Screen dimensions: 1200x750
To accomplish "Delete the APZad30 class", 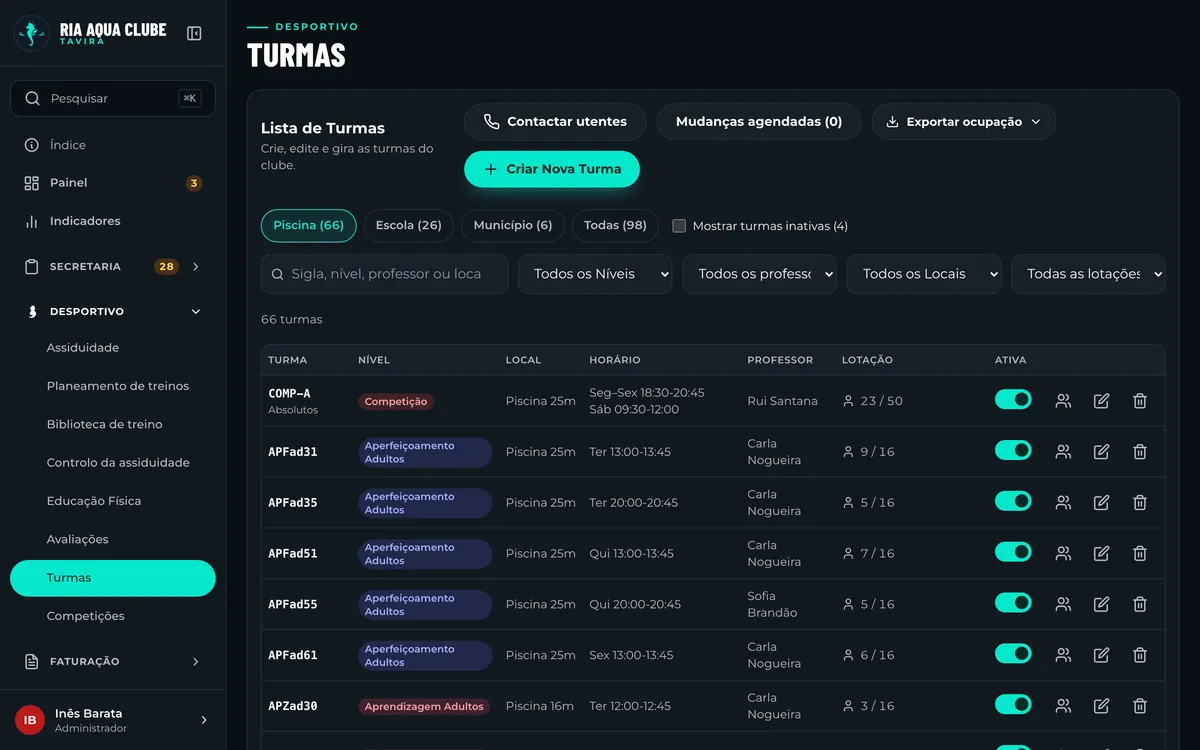I will [x=1139, y=706].
